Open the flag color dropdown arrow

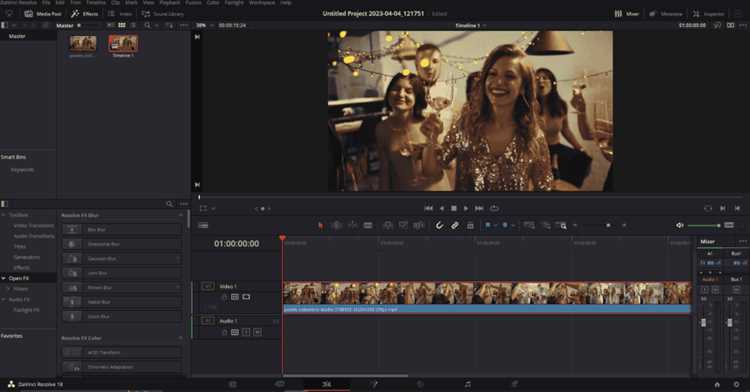[x=495, y=226]
